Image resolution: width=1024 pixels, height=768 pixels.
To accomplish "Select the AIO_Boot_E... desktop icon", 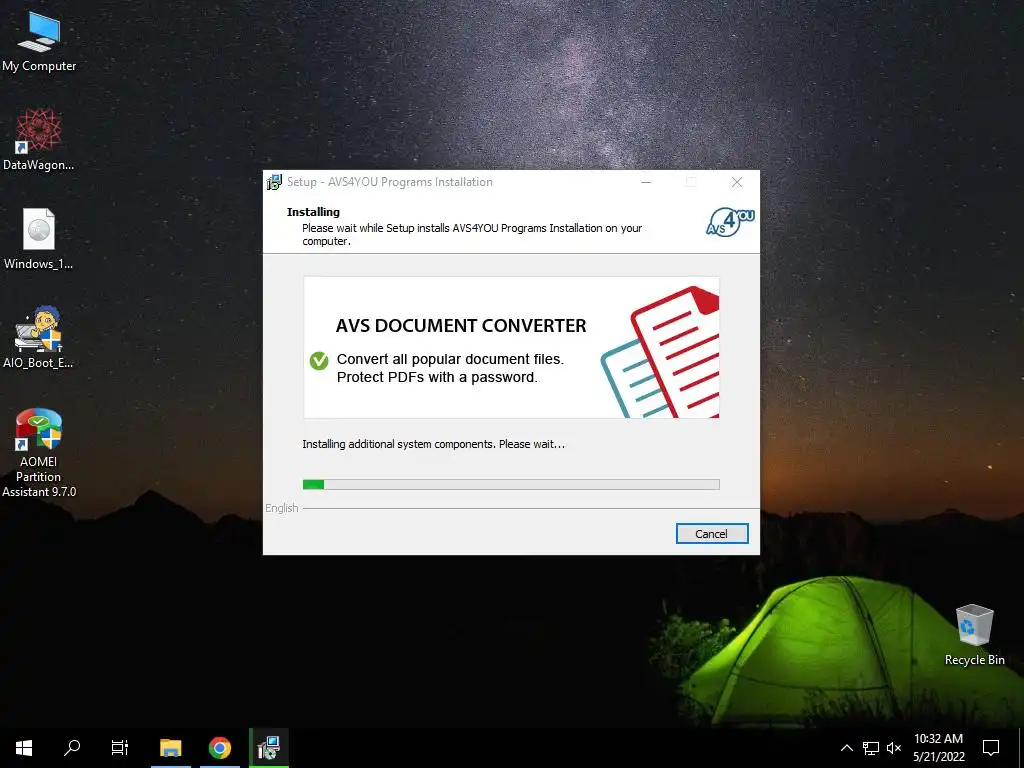I will [x=39, y=337].
